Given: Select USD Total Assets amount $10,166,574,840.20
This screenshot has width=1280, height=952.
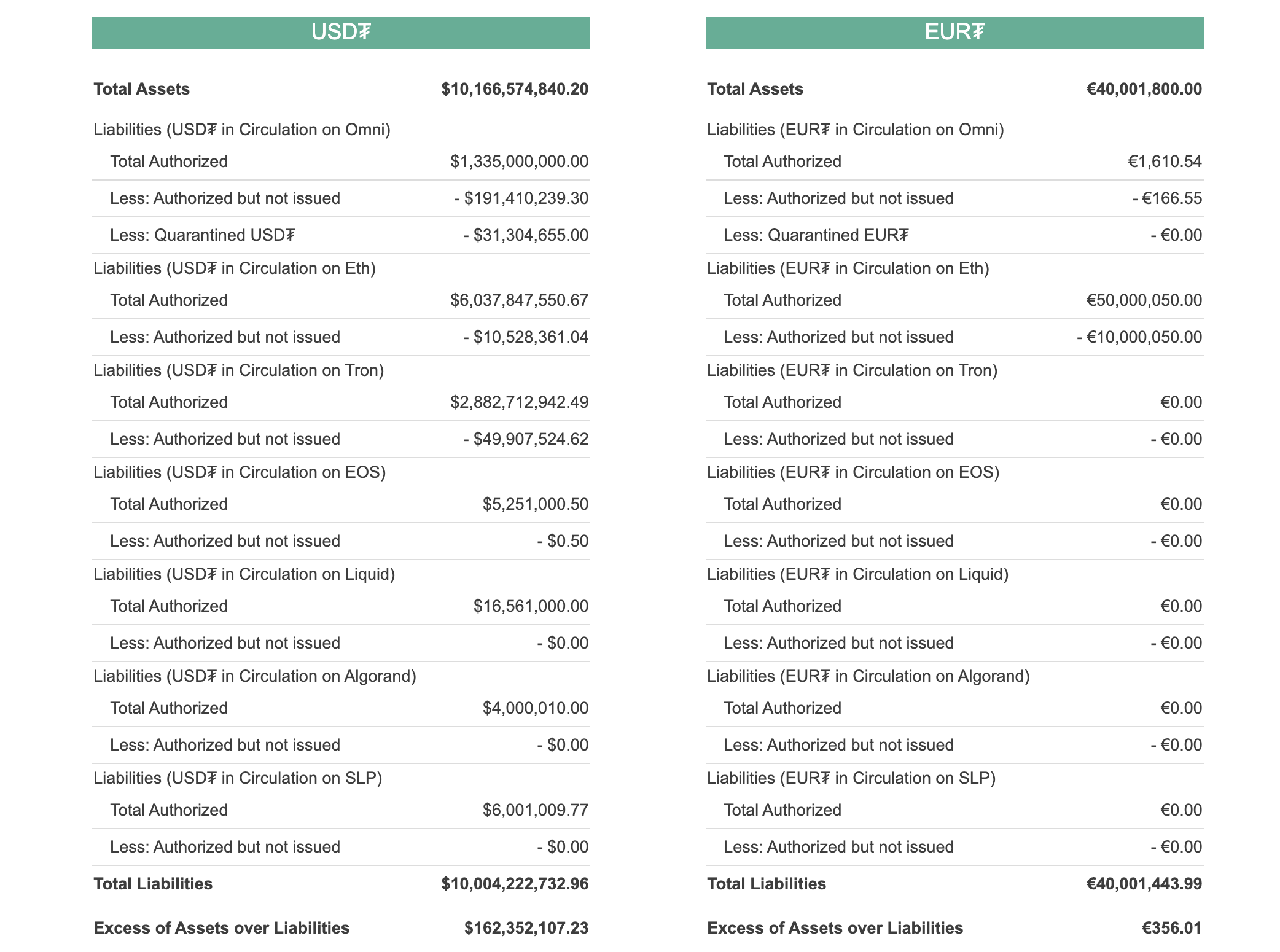Looking at the screenshot, I should pyautogui.click(x=515, y=89).
